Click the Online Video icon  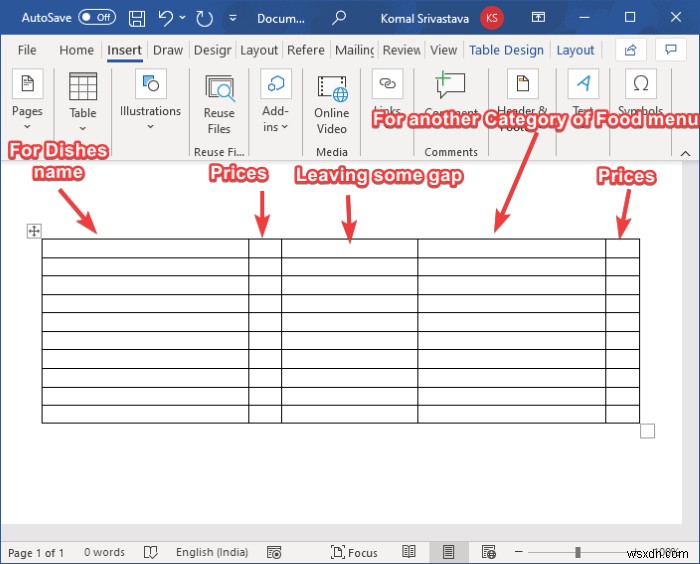(332, 88)
